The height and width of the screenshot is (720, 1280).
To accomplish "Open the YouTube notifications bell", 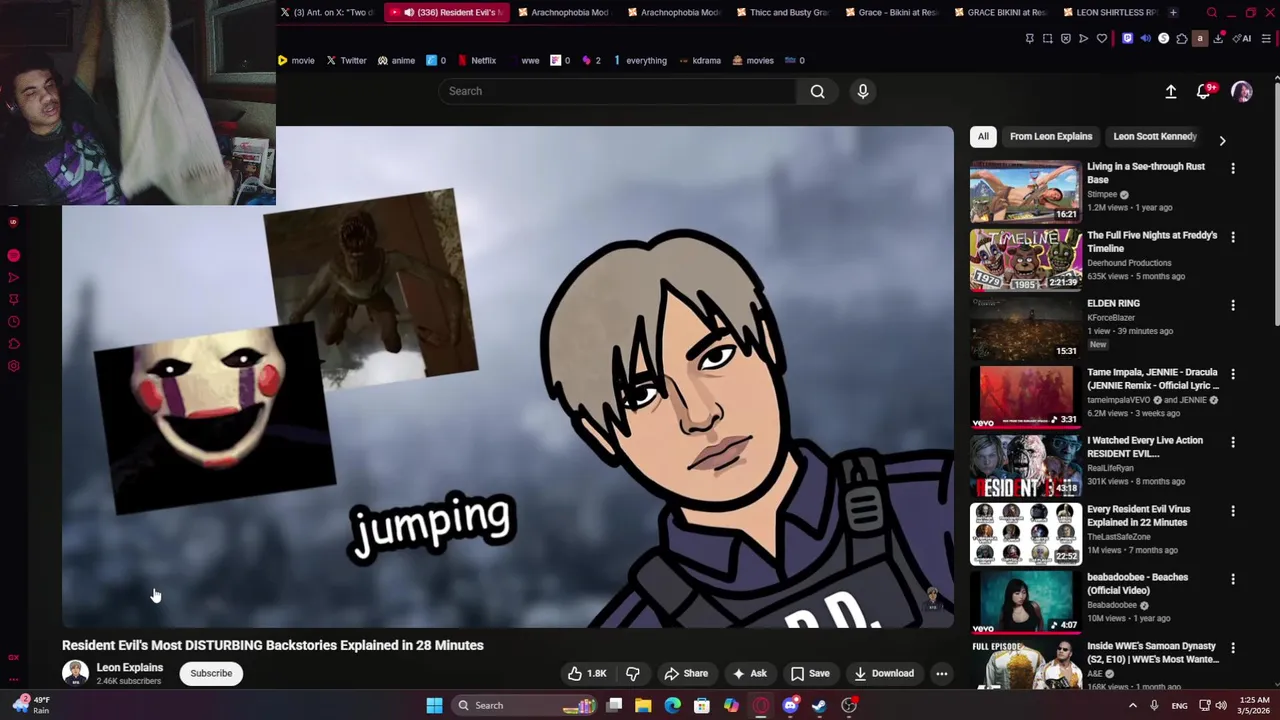I will pos(1205,92).
